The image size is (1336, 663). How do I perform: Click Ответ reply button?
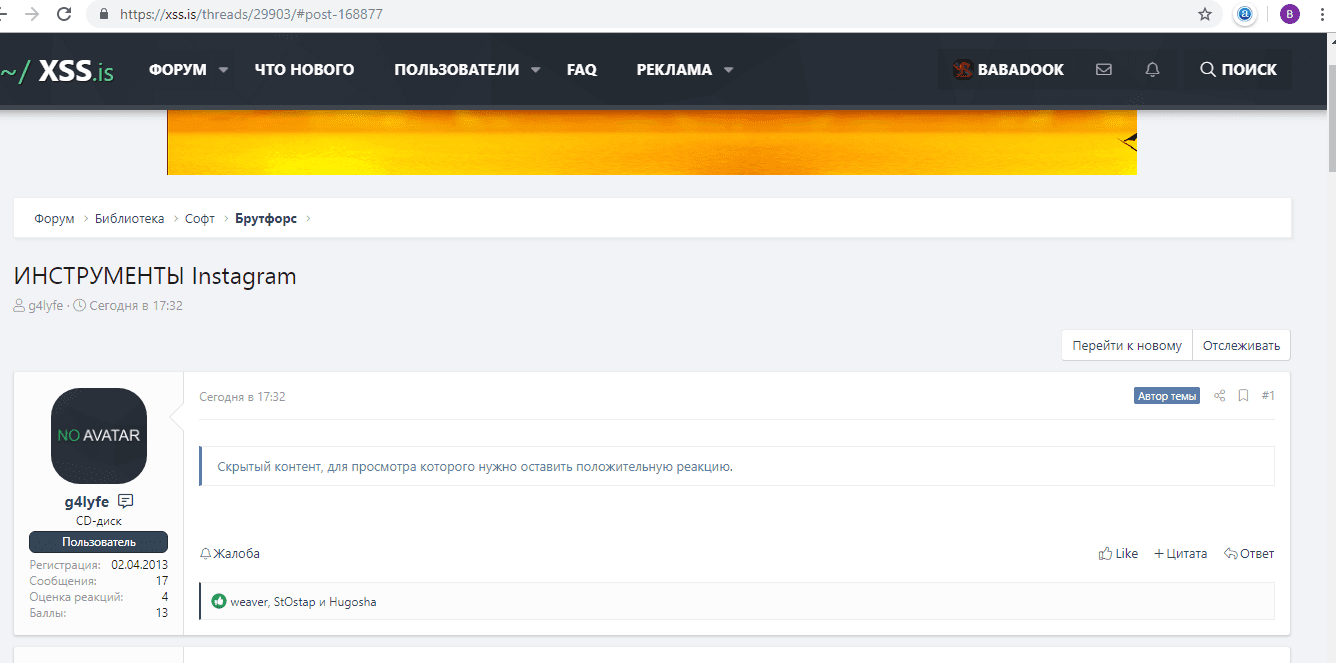1249,554
